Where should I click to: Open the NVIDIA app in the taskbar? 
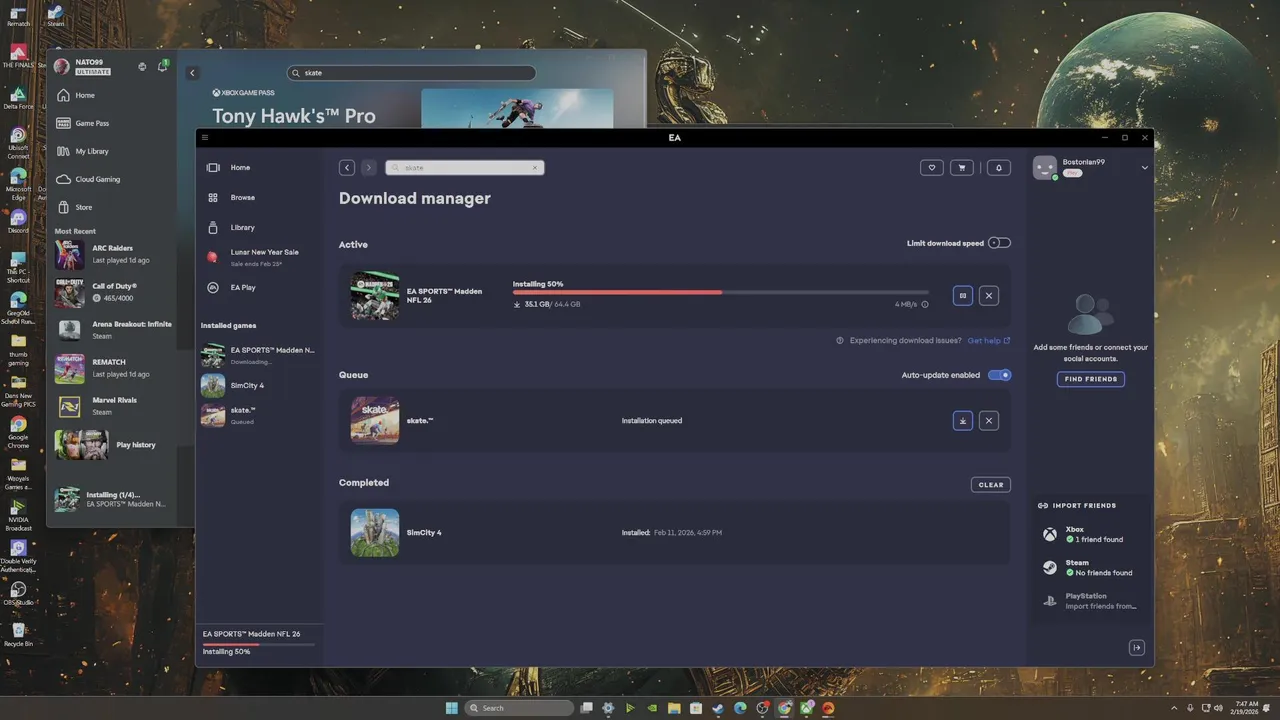652,708
